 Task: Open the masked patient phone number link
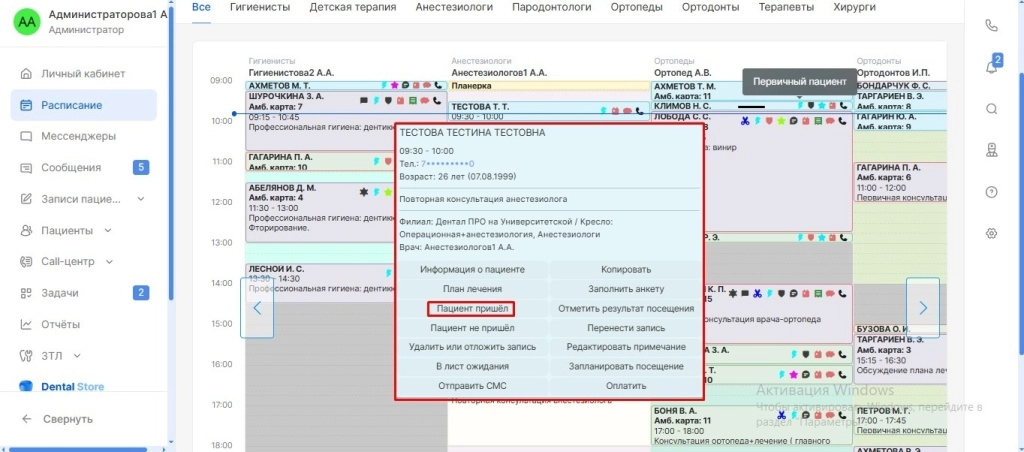(x=447, y=163)
